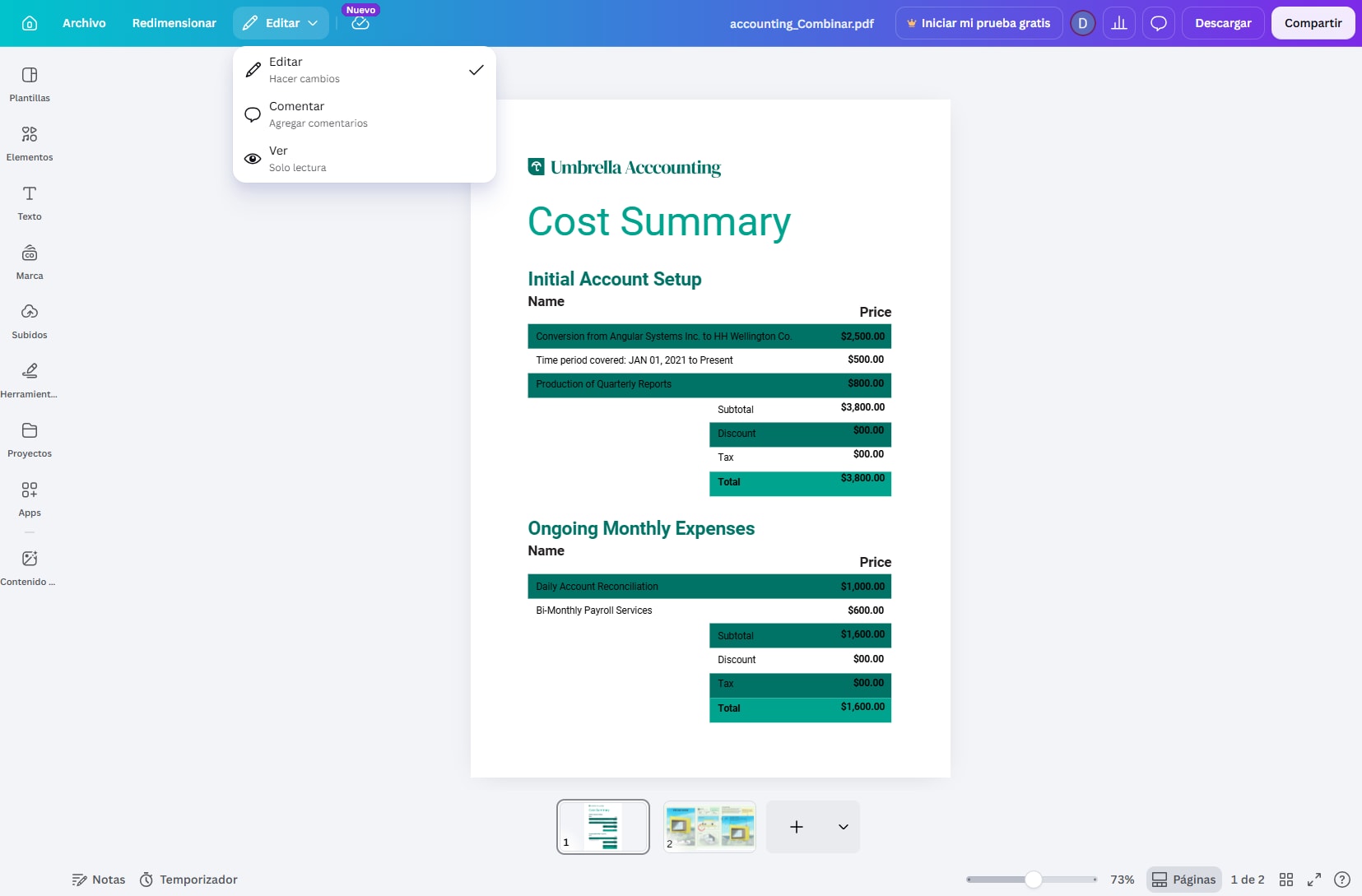Select the Cost Summary heading
Viewport: 1362px width, 896px height.
pyautogui.click(x=659, y=221)
